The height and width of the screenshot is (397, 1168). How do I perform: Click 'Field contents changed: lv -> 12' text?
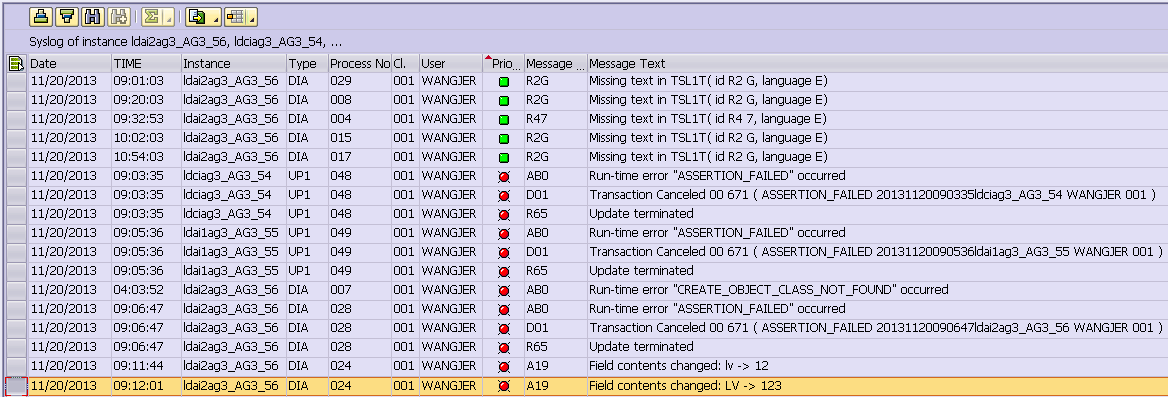[679, 366]
